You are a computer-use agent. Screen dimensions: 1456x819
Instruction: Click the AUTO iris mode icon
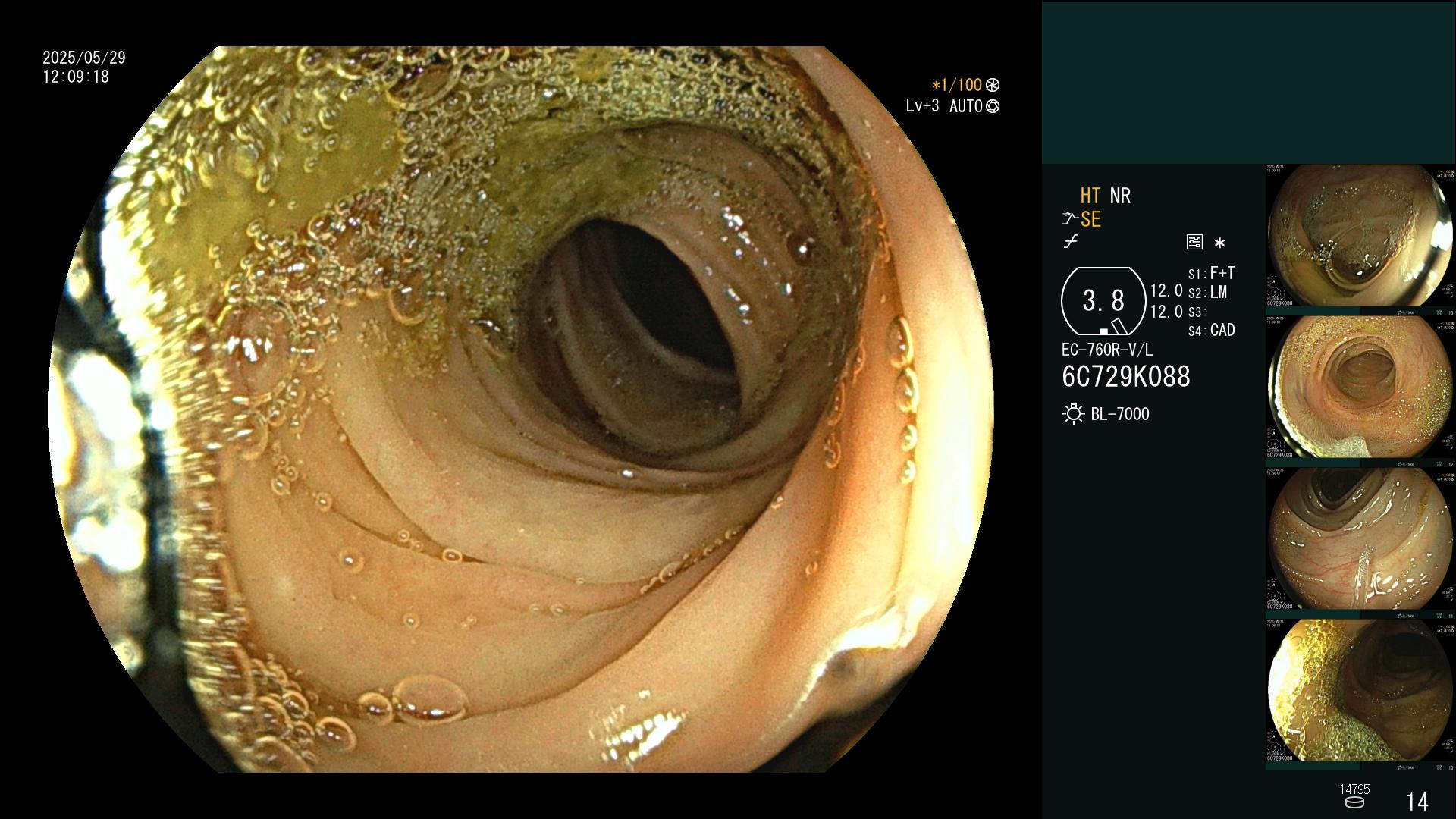point(993,106)
